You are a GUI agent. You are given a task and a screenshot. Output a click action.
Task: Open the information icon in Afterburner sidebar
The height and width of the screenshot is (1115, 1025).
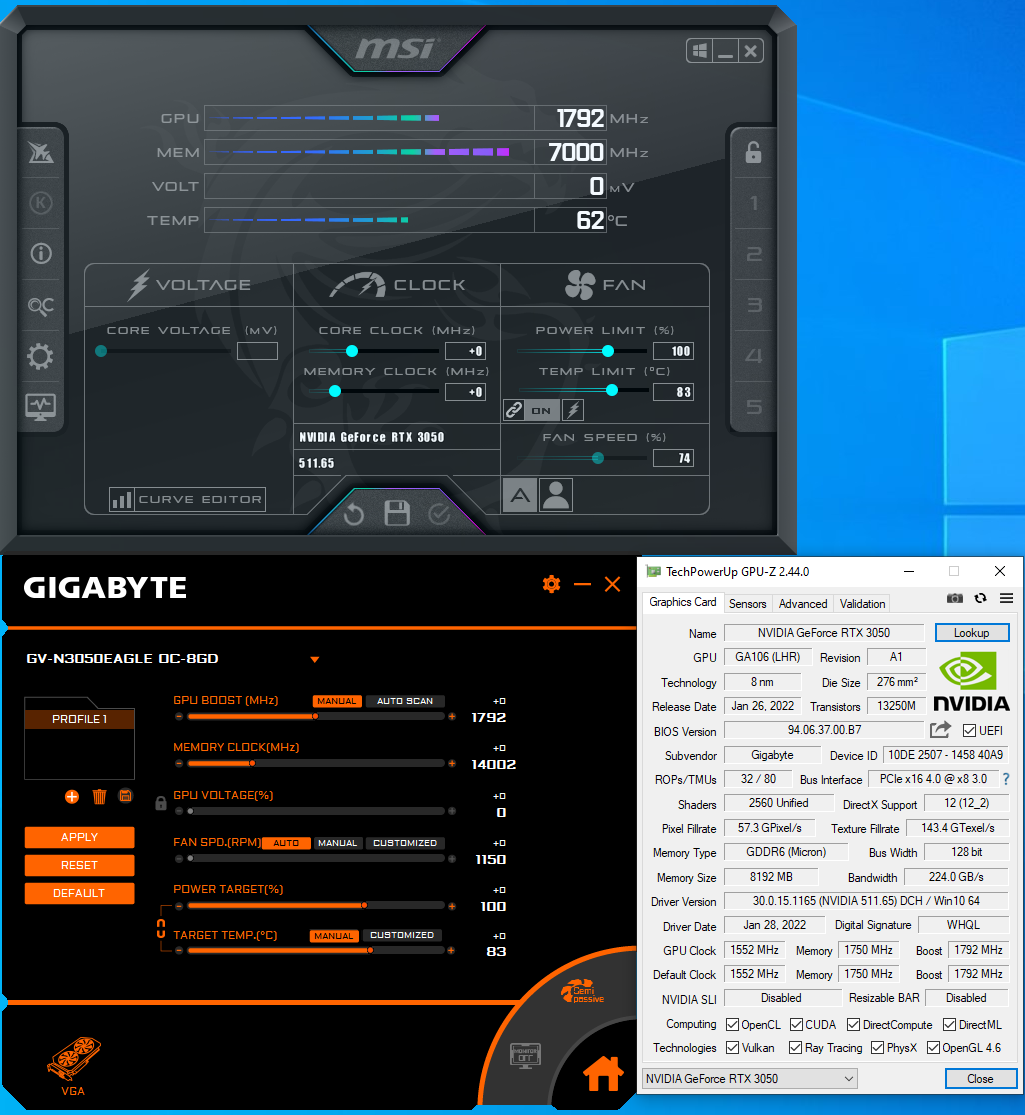(41, 254)
